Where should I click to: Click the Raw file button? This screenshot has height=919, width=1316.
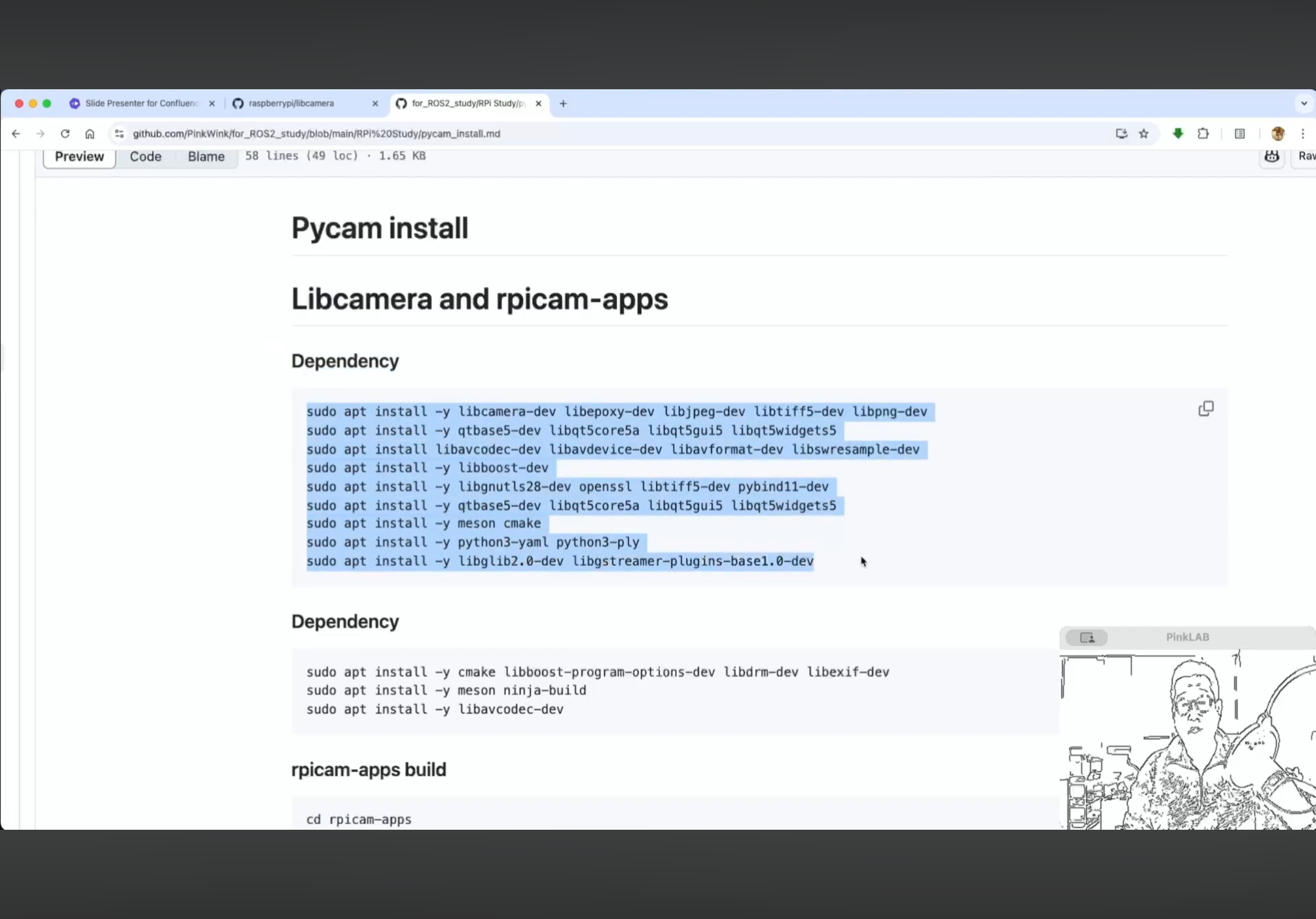(1306, 156)
